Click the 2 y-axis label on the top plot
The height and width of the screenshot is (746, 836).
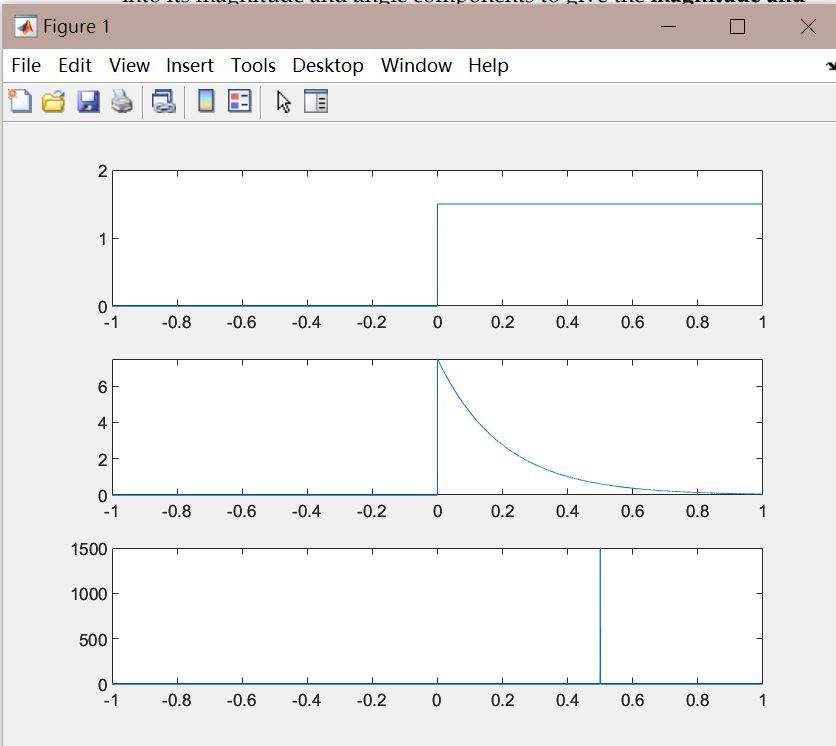point(102,171)
